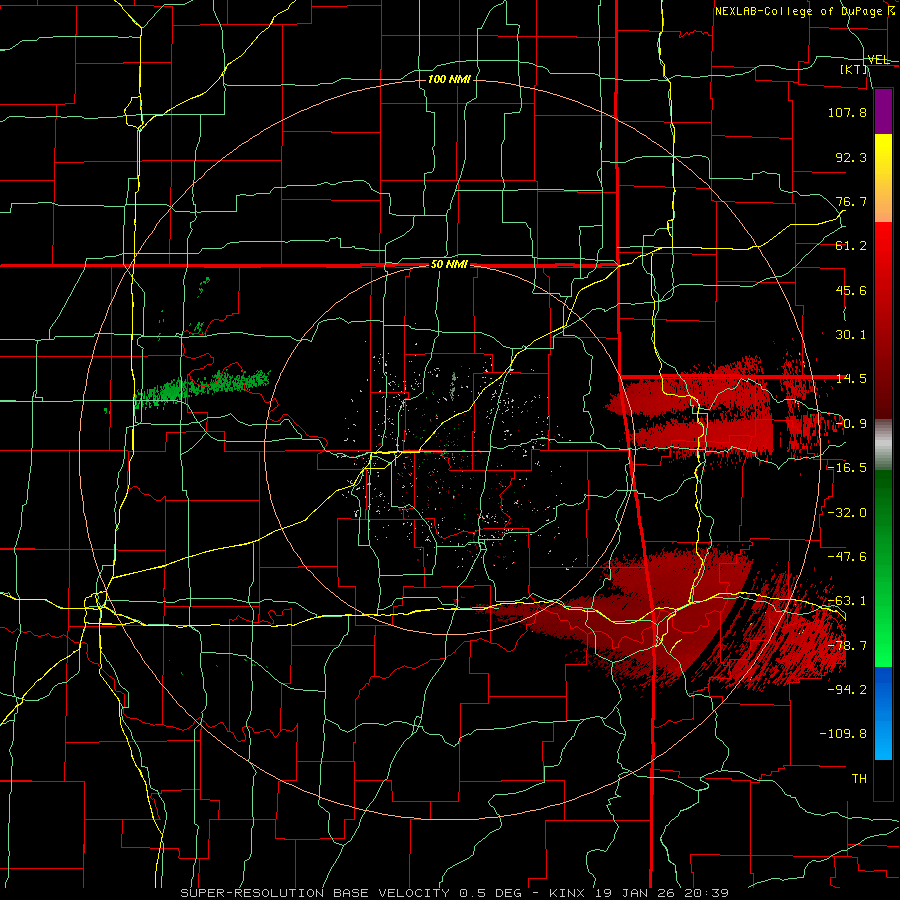900x900 pixels.
Task: Click the 100 NMI range ring label
Action: coord(449,79)
